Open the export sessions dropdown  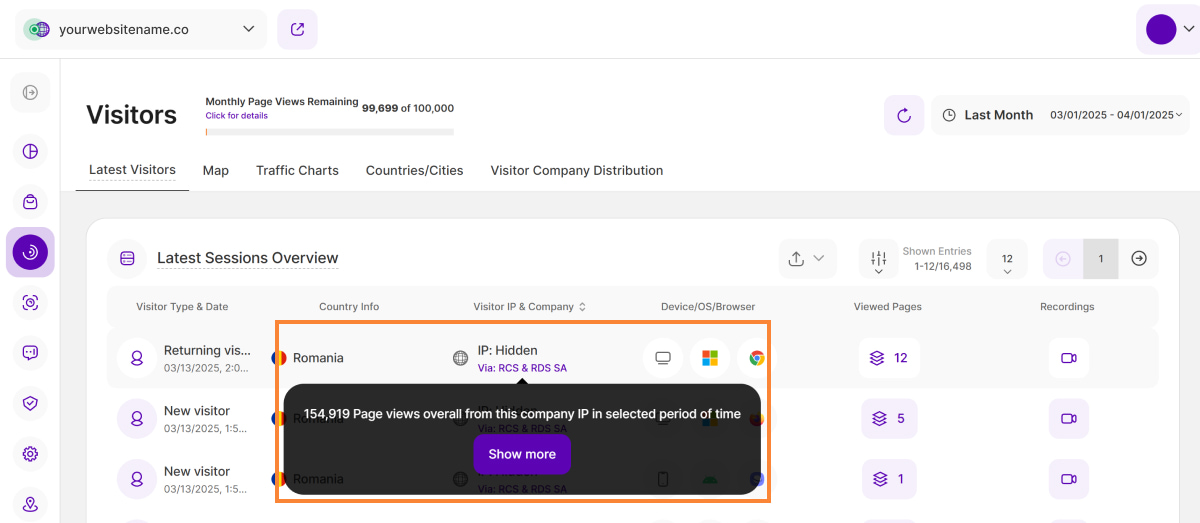coord(806,259)
